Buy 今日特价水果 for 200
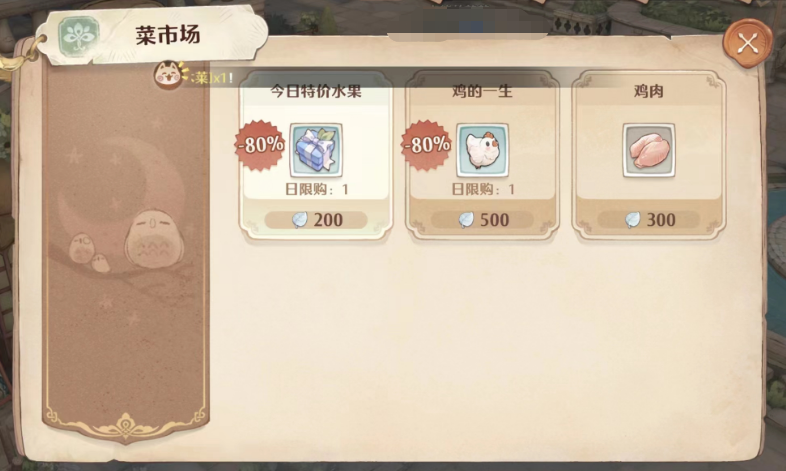The width and height of the screenshot is (786, 471). [x=316, y=220]
